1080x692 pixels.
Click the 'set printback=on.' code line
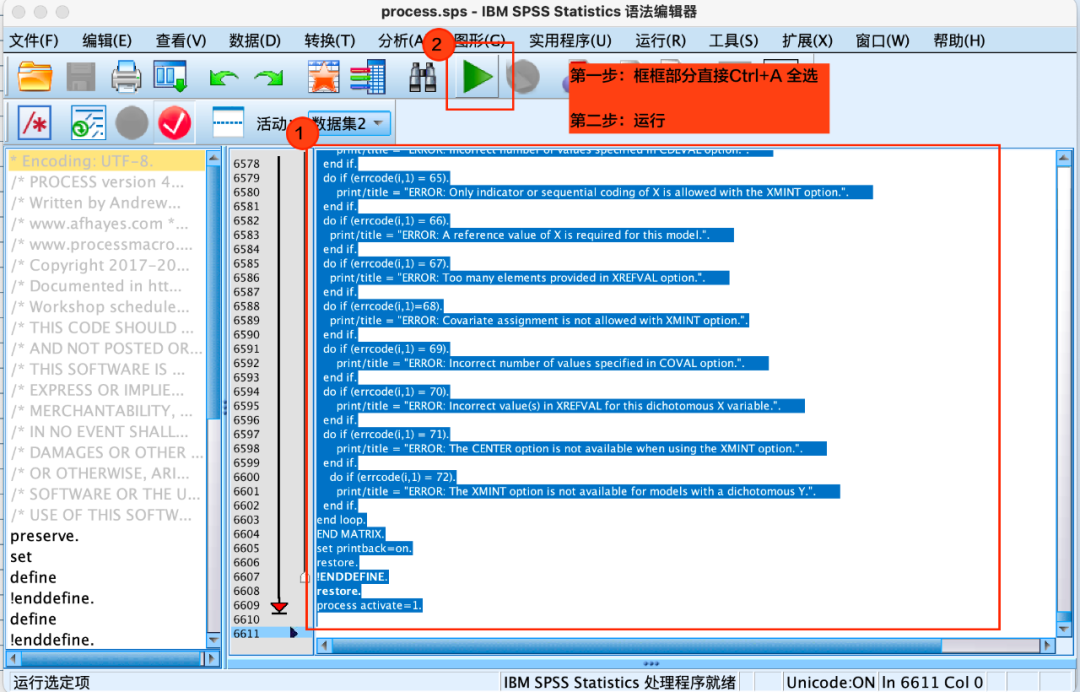[364, 548]
